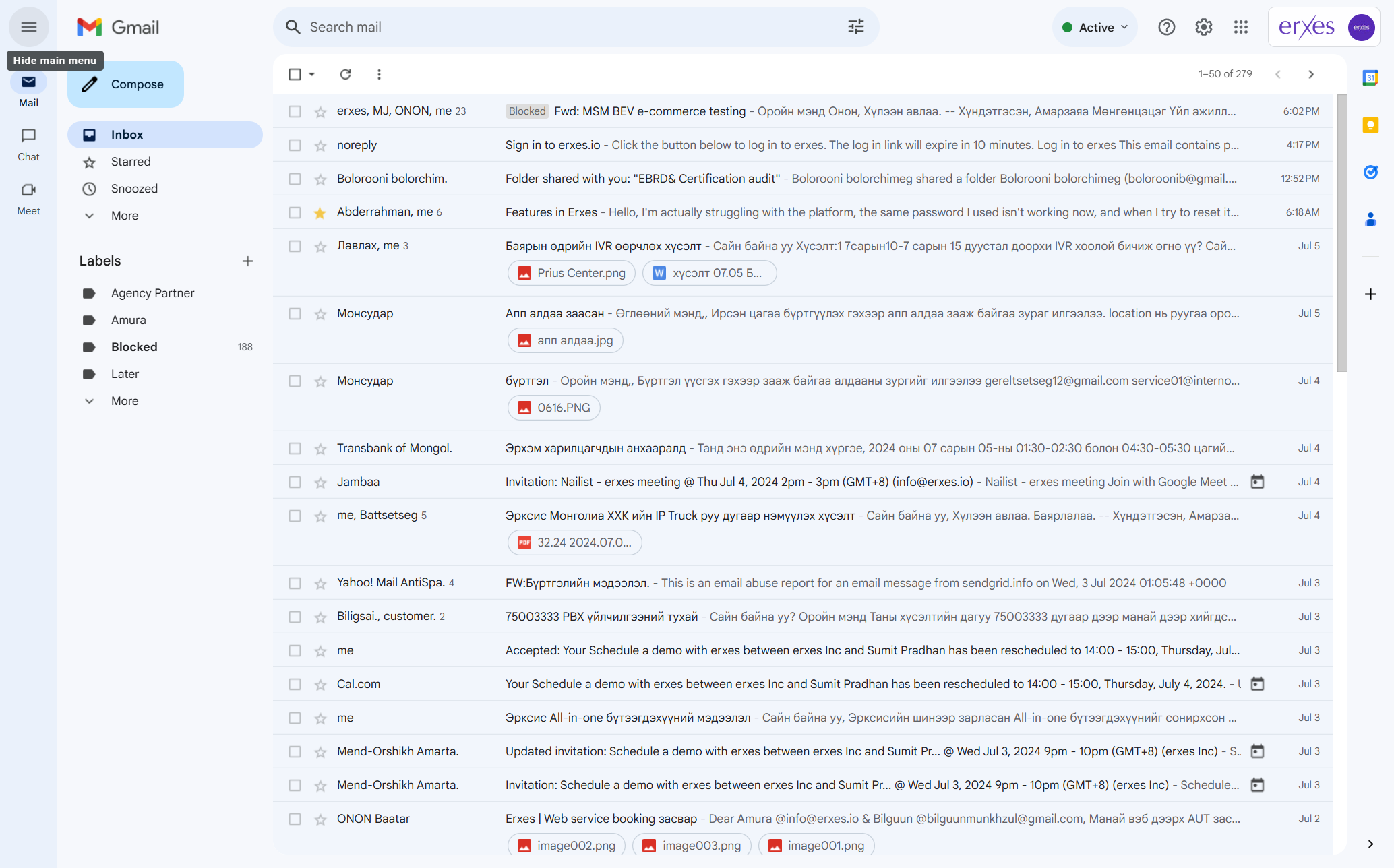Select the Jambaa invitation email checkbox
This screenshot has width=1394, height=868.
point(295,482)
